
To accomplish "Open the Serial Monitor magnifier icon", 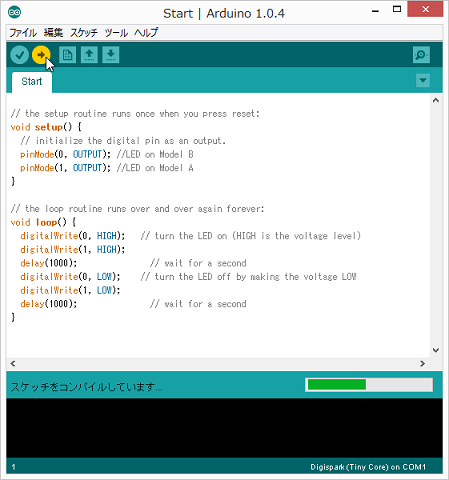I will click(421, 55).
